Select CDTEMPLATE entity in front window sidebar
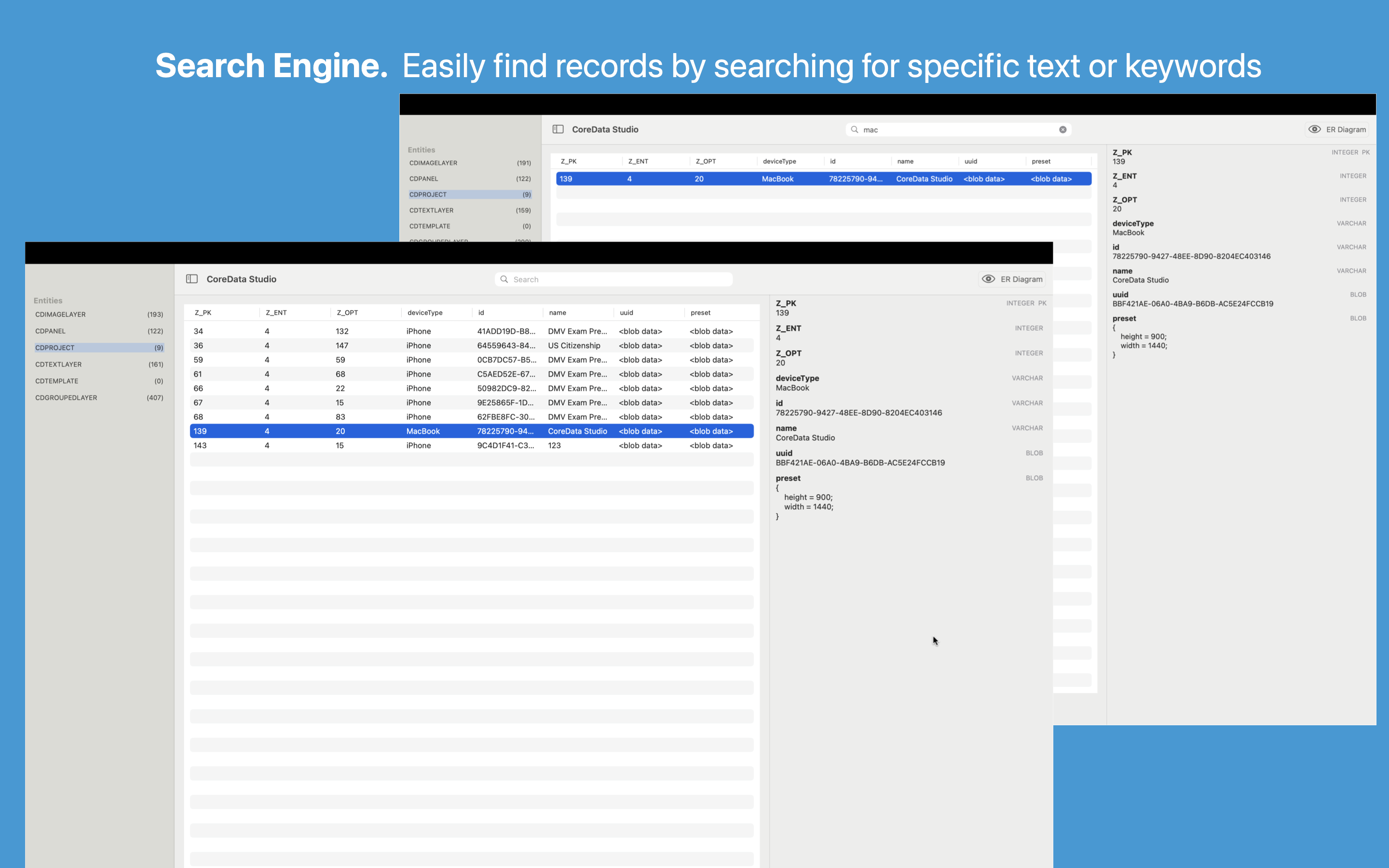The width and height of the screenshot is (1389, 868). click(x=99, y=381)
